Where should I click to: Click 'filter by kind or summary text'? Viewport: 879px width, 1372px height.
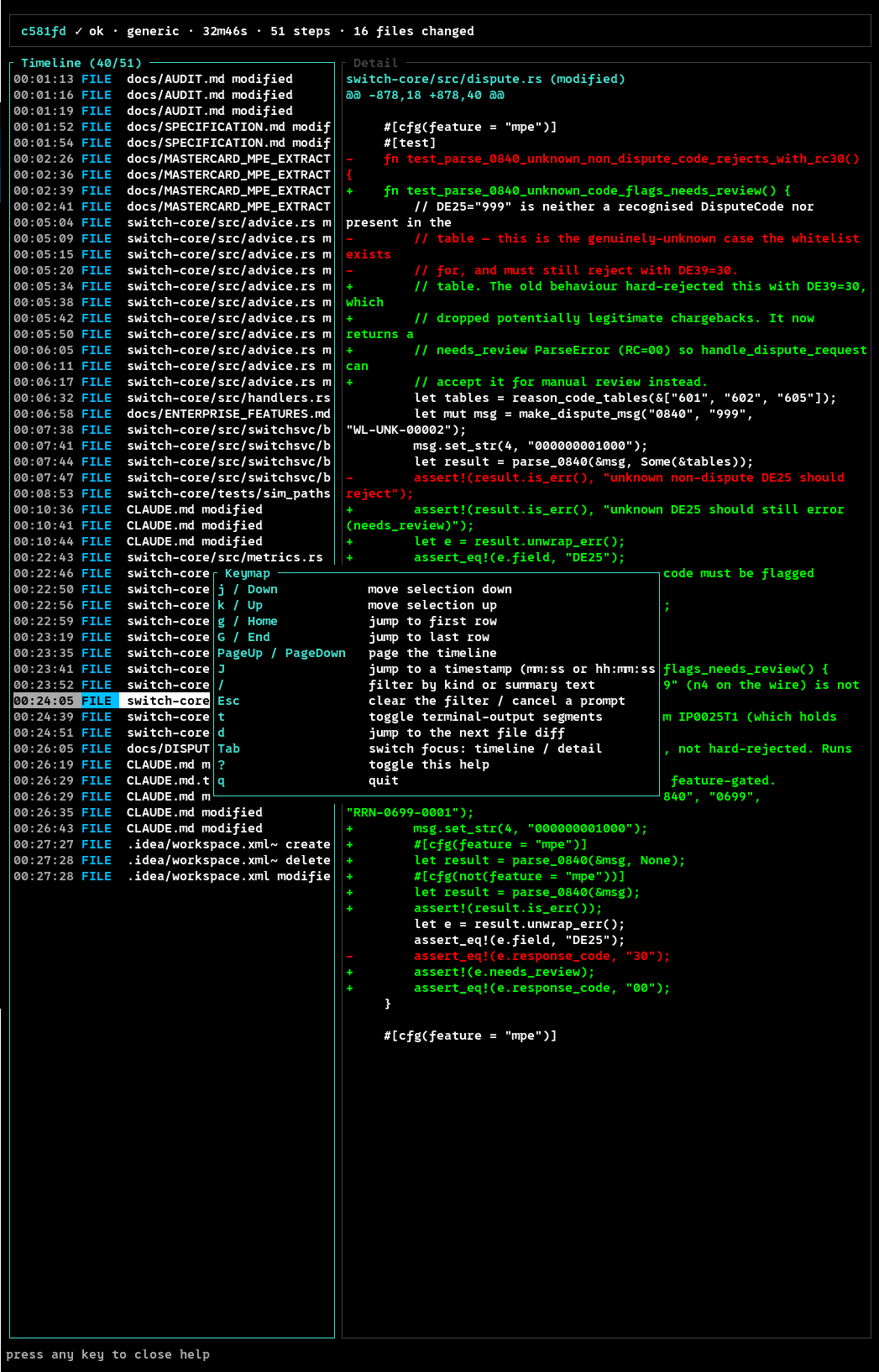pos(482,685)
